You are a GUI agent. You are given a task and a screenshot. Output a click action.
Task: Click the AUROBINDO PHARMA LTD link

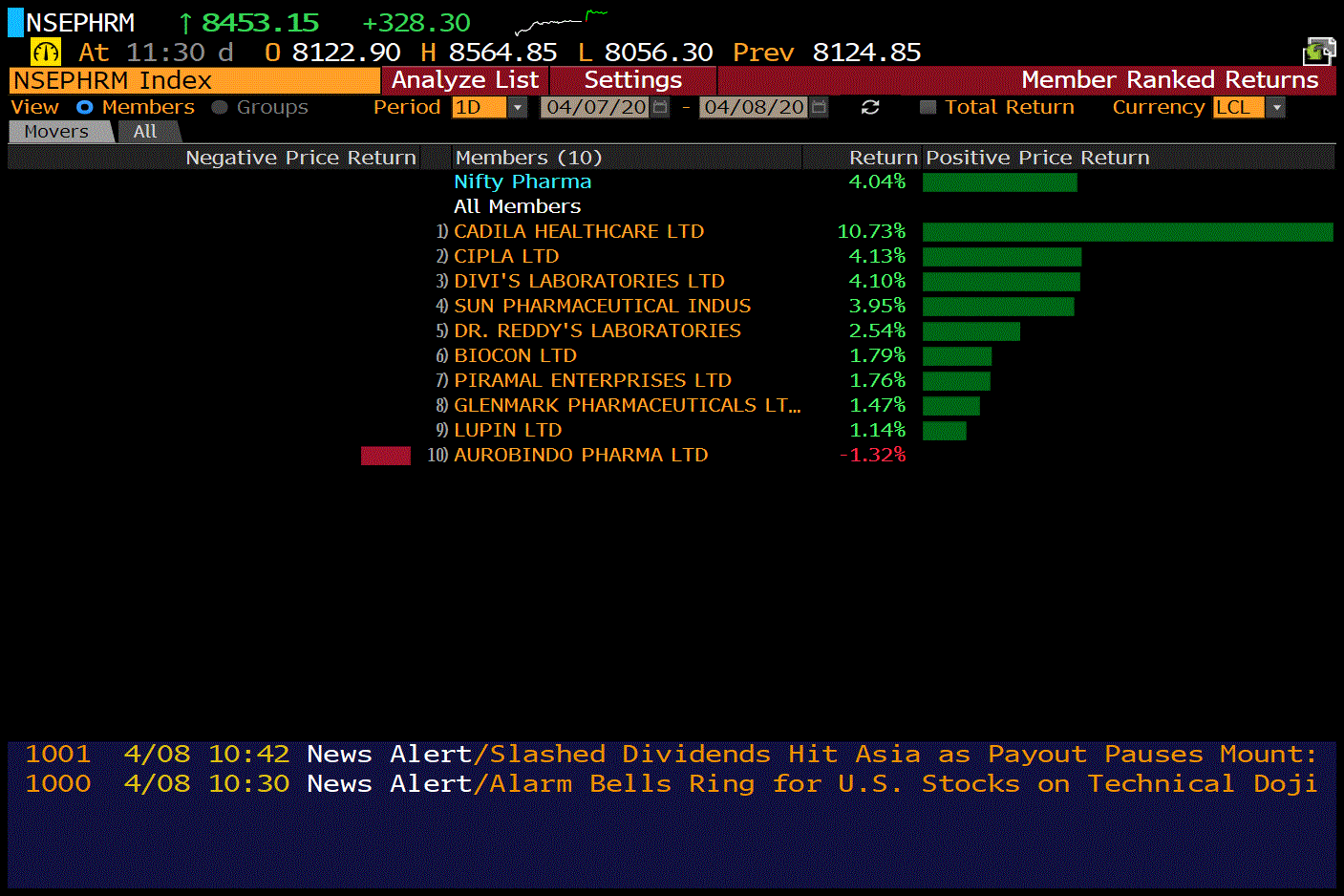click(580, 455)
